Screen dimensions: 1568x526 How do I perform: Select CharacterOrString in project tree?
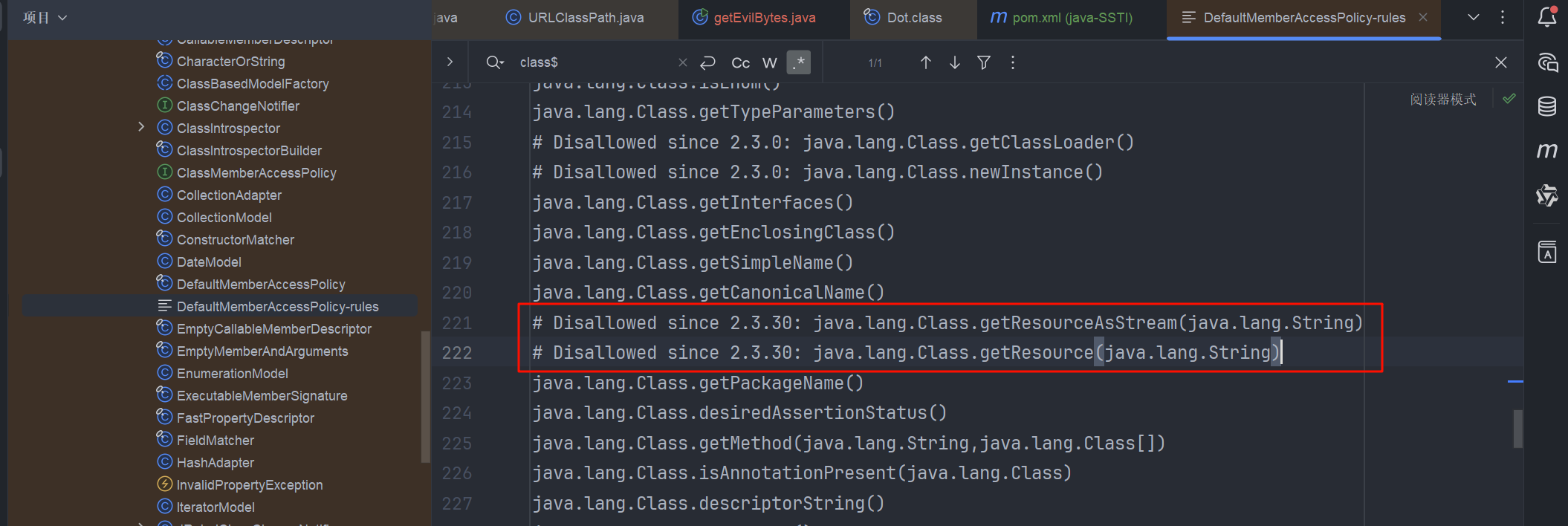tap(230, 62)
